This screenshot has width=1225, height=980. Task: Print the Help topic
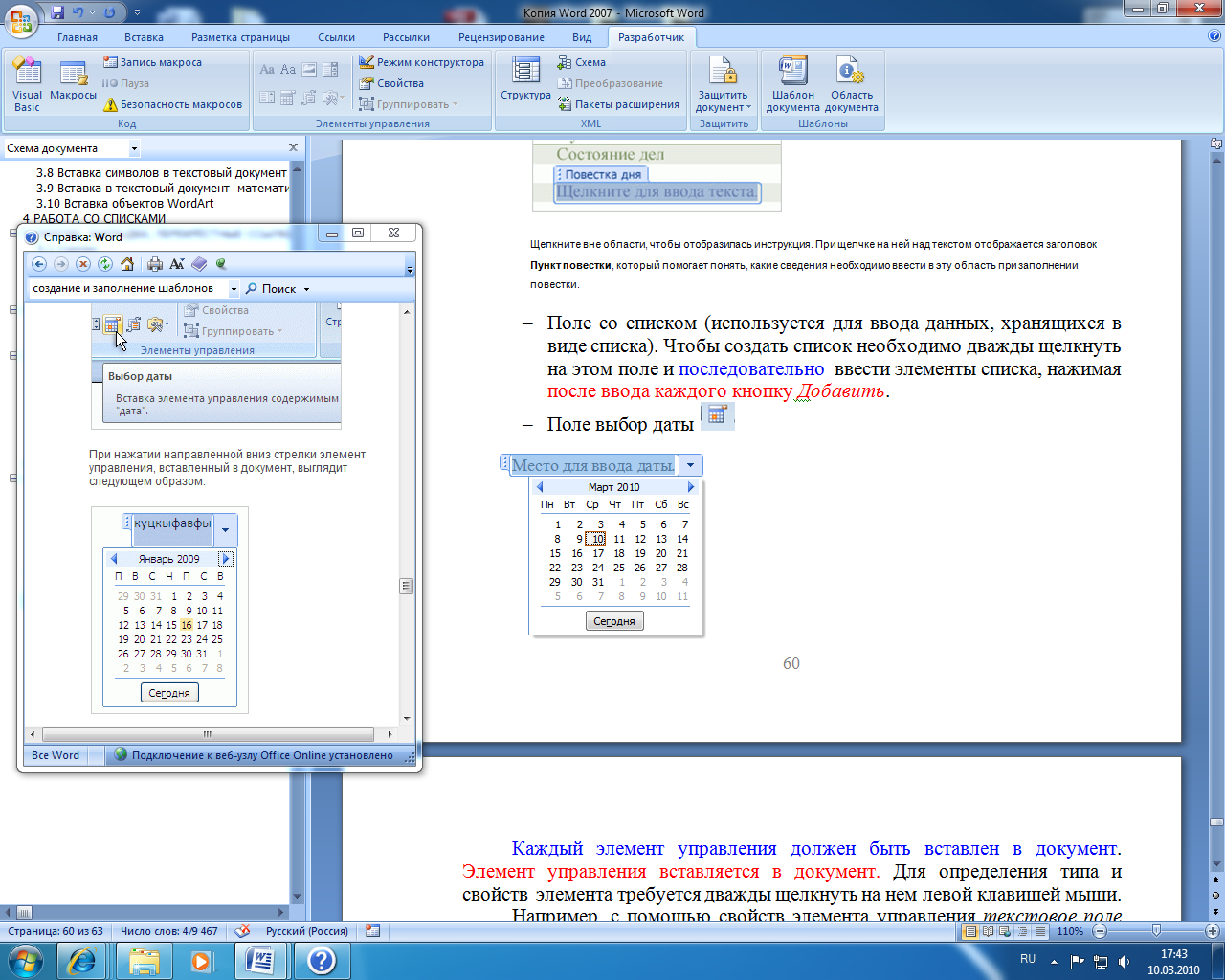(155, 264)
